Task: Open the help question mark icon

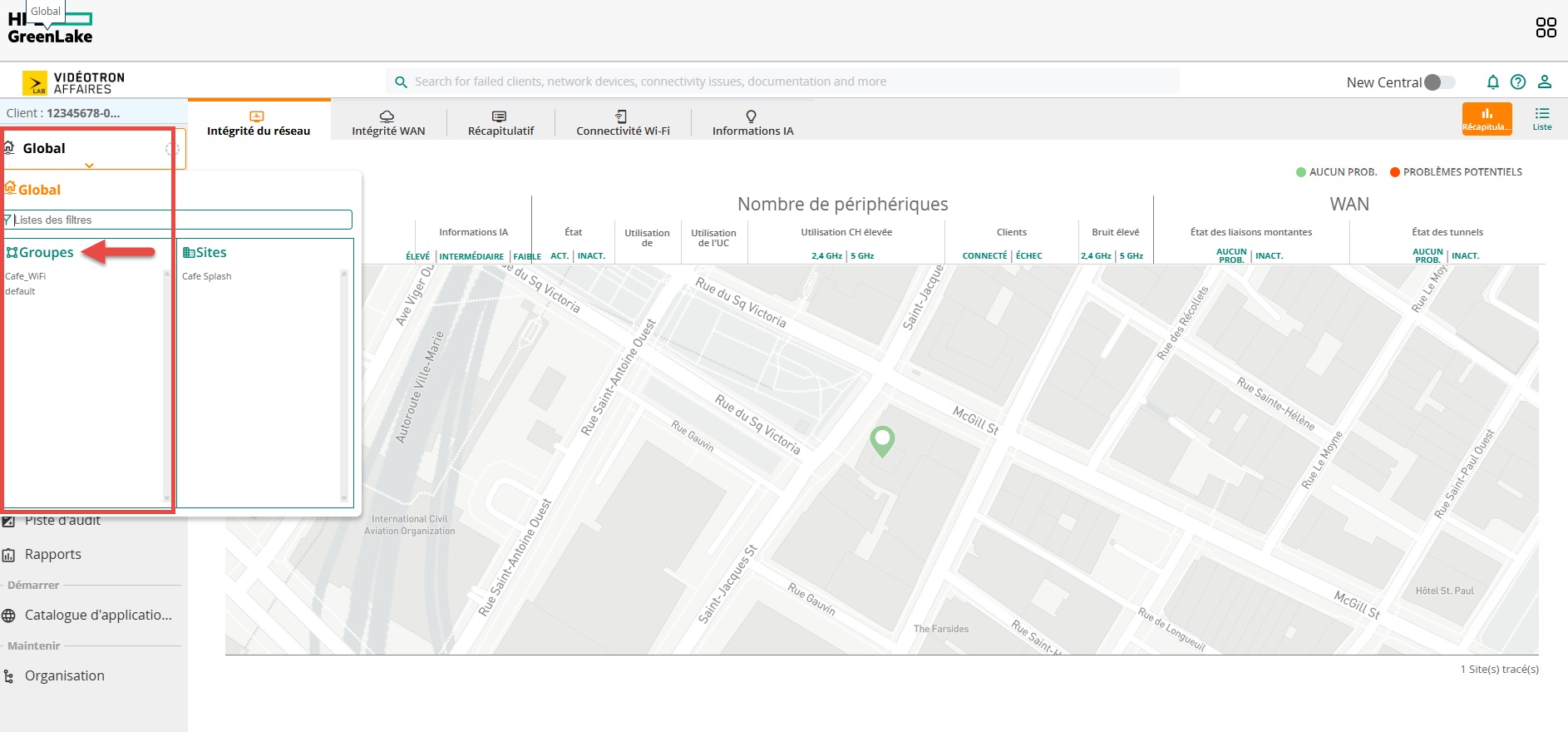Action: point(1518,82)
